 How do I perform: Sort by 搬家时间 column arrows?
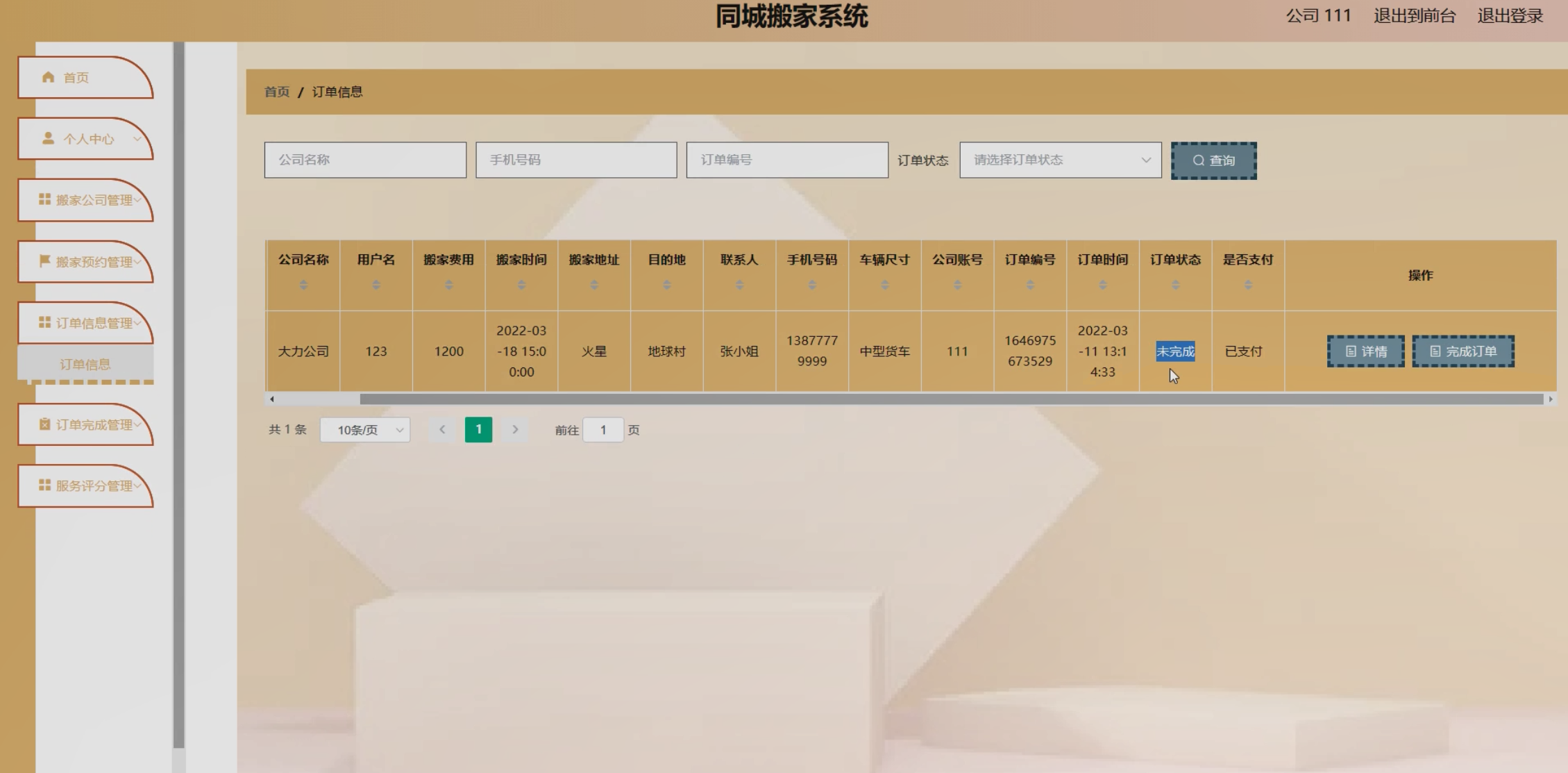[x=521, y=285]
